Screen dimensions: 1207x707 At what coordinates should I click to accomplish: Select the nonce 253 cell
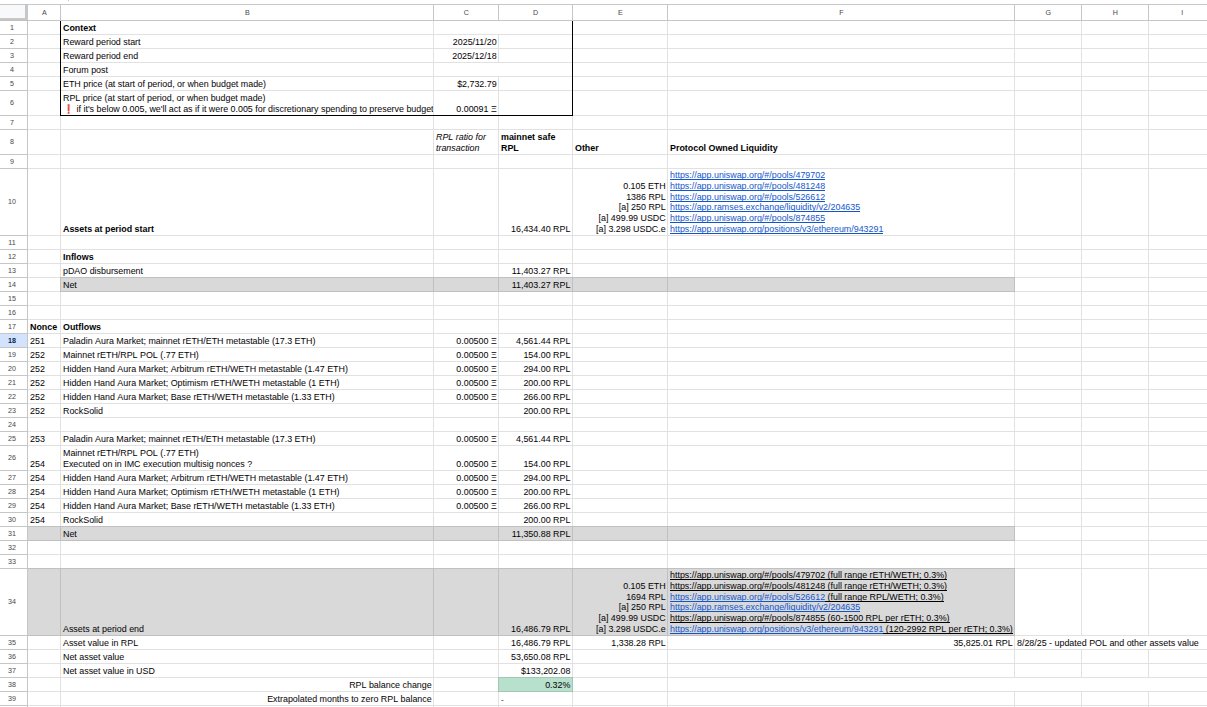click(43, 439)
